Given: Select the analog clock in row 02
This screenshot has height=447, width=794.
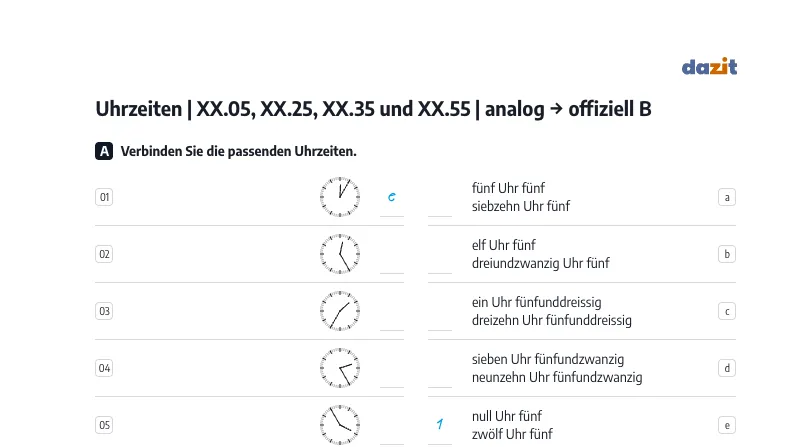Looking at the screenshot, I should point(340,254).
